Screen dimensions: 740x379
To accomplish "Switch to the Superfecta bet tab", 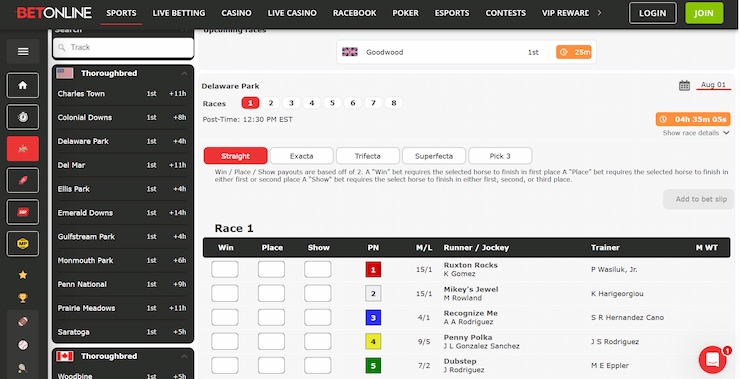I will tap(434, 156).
